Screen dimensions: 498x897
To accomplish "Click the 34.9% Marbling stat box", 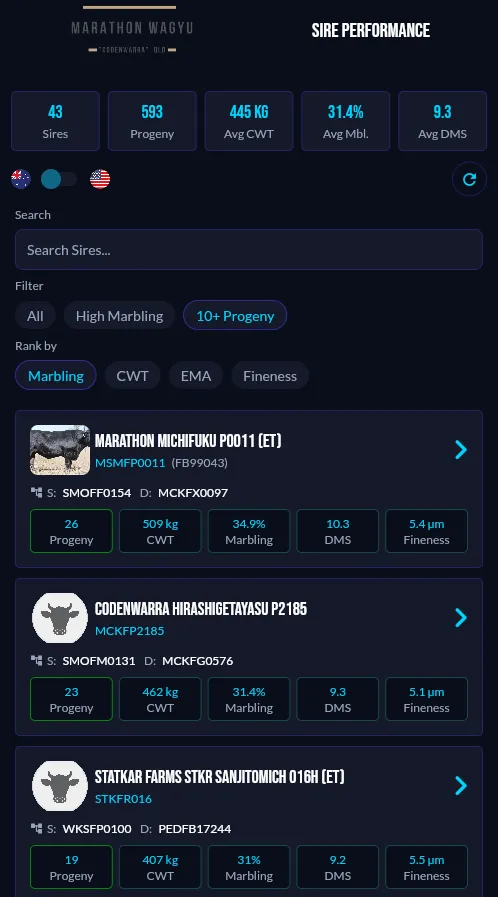I will 249,531.
